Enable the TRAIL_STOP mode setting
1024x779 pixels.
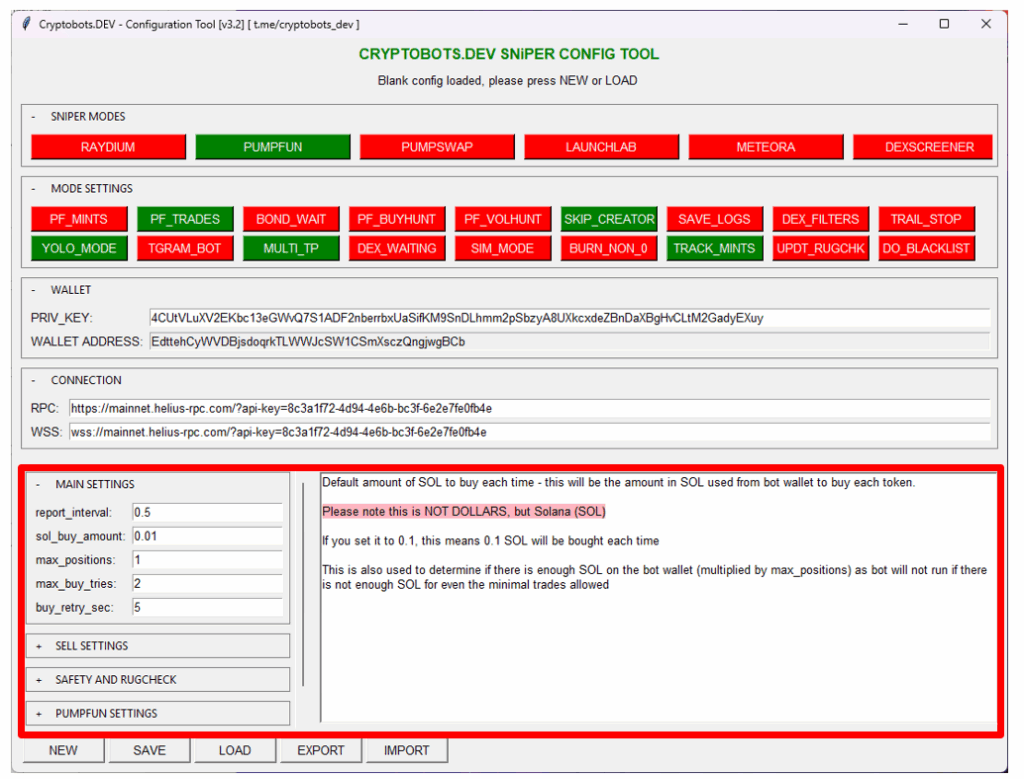point(926,219)
